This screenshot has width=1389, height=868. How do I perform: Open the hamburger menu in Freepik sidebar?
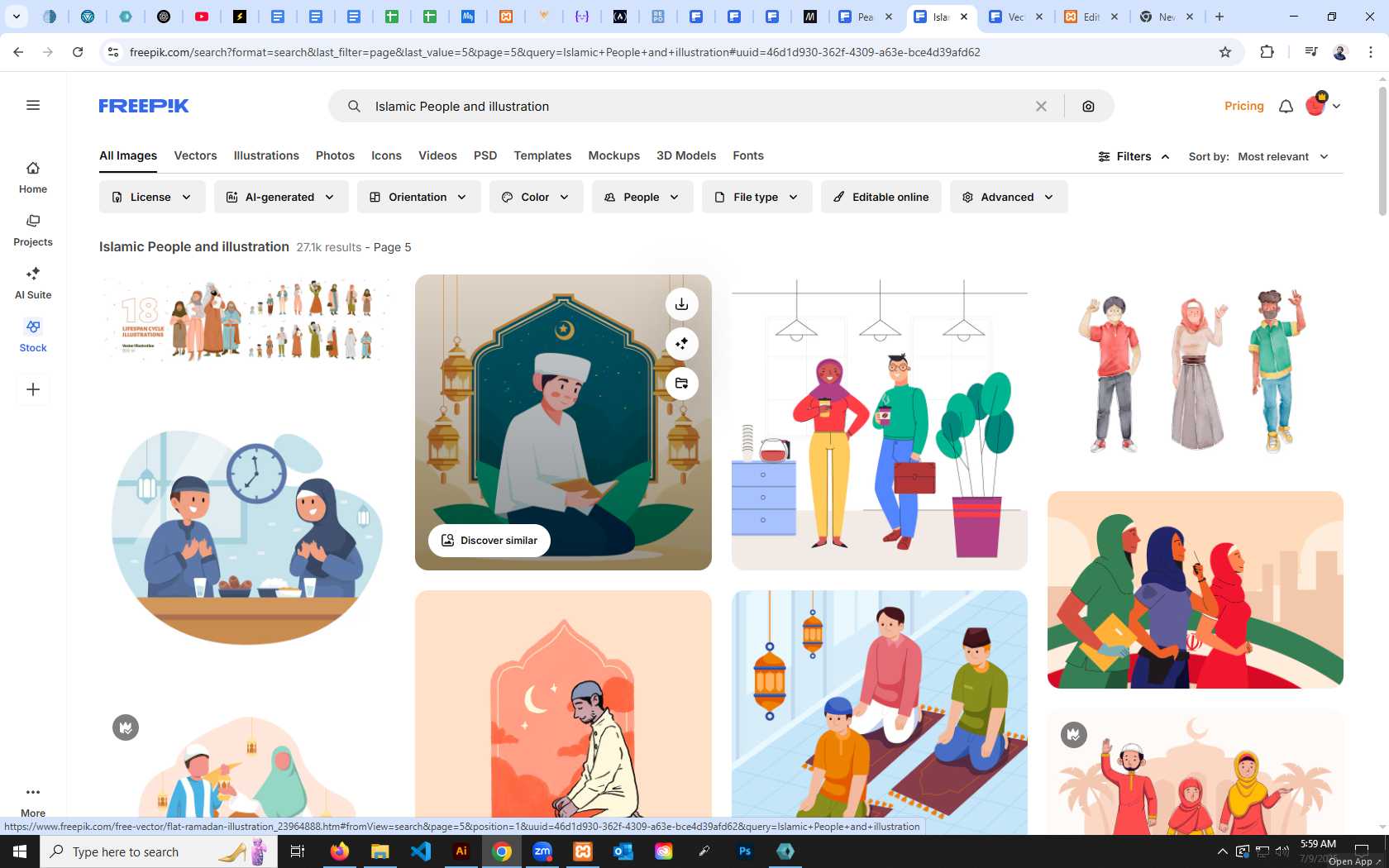33,105
